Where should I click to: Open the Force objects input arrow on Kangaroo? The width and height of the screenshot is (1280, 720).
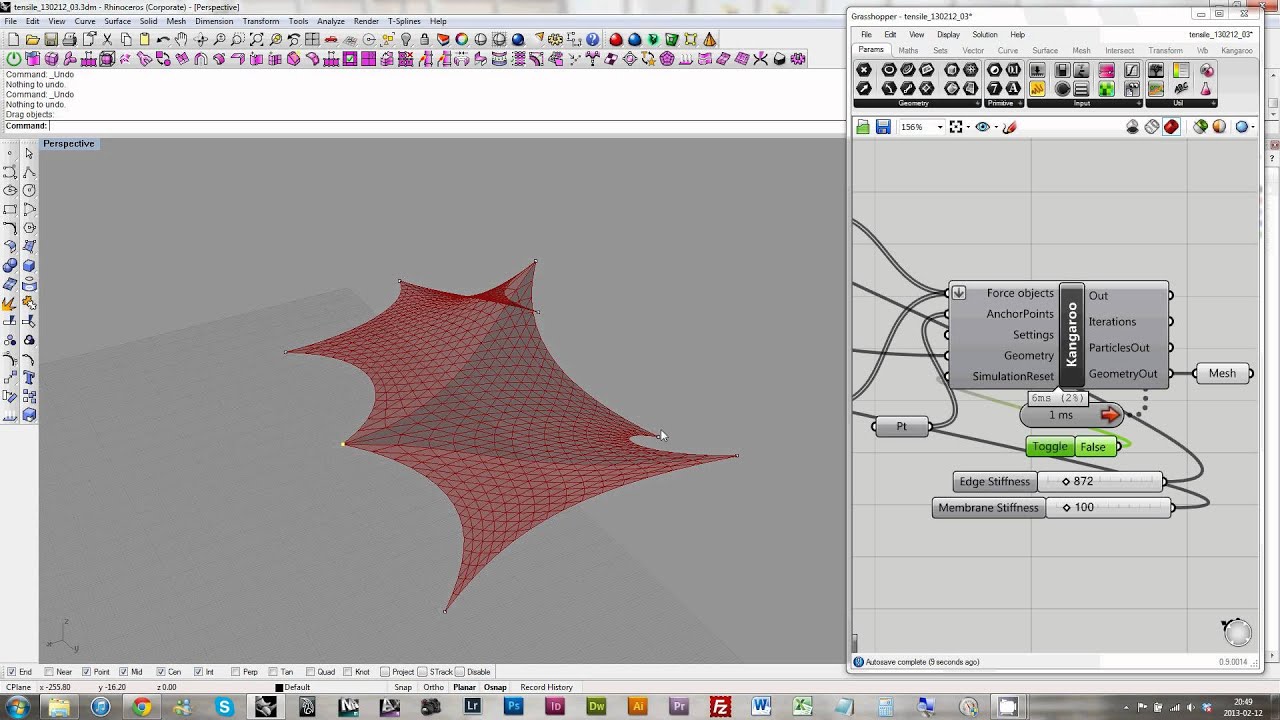pyautogui.click(x=958, y=293)
